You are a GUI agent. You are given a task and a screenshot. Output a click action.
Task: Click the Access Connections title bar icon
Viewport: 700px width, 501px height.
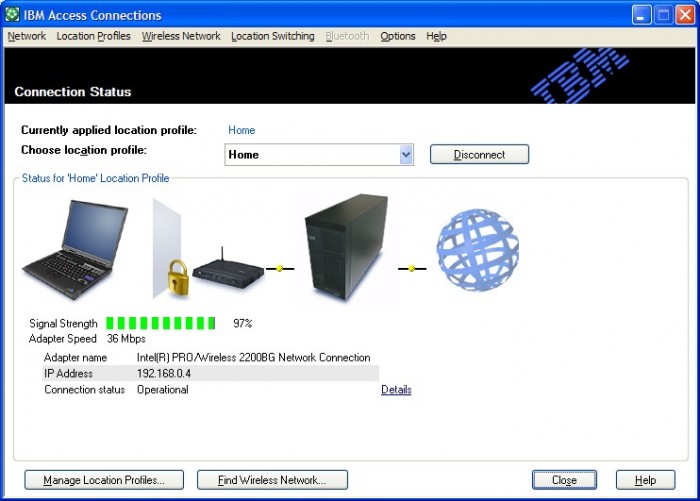coord(12,15)
